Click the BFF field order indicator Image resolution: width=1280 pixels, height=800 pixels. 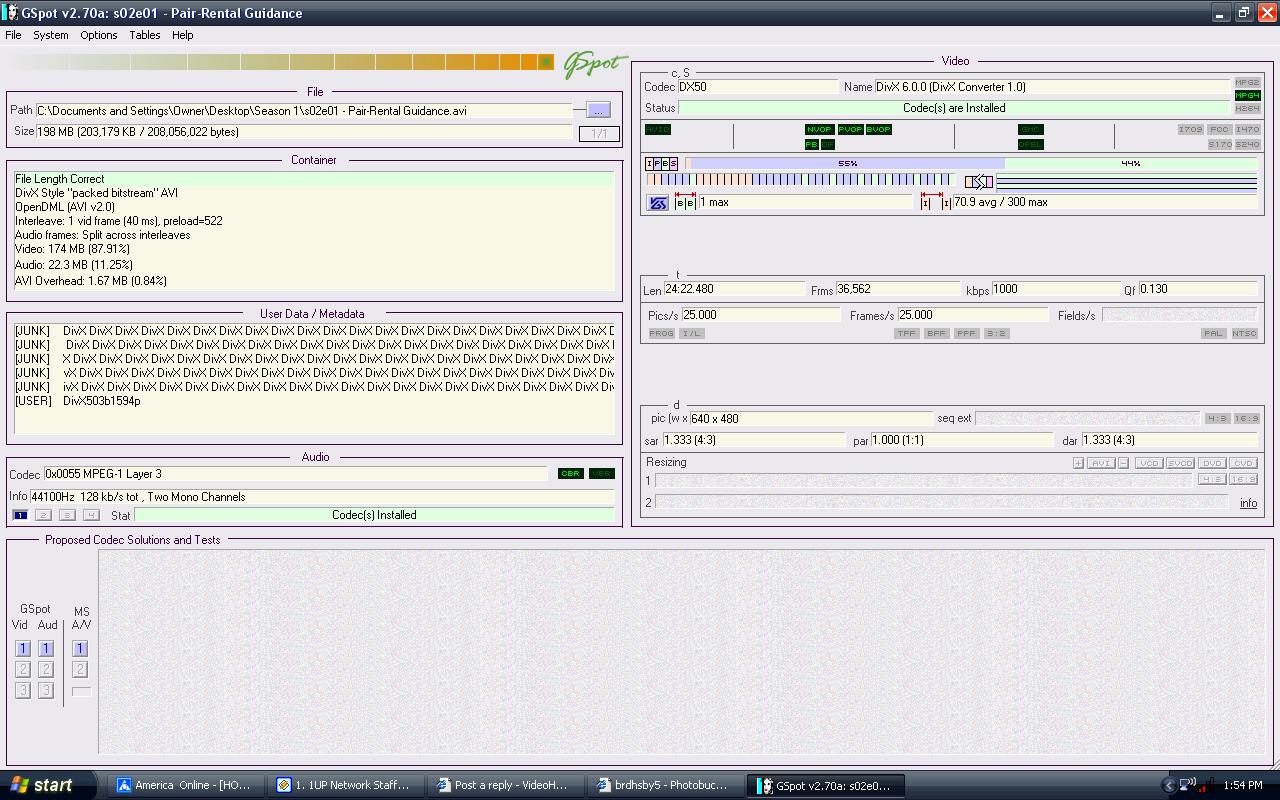937,334
